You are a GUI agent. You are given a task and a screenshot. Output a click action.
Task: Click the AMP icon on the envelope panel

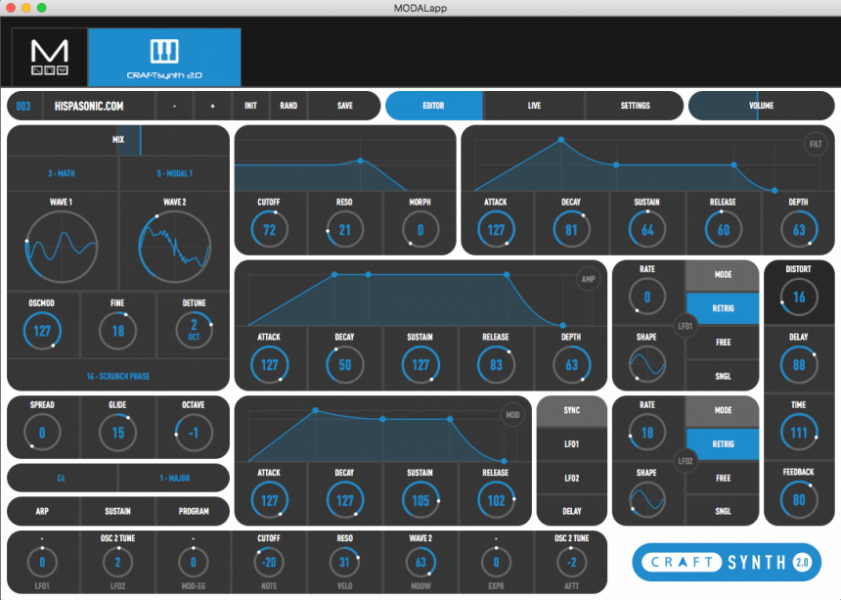click(590, 279)
